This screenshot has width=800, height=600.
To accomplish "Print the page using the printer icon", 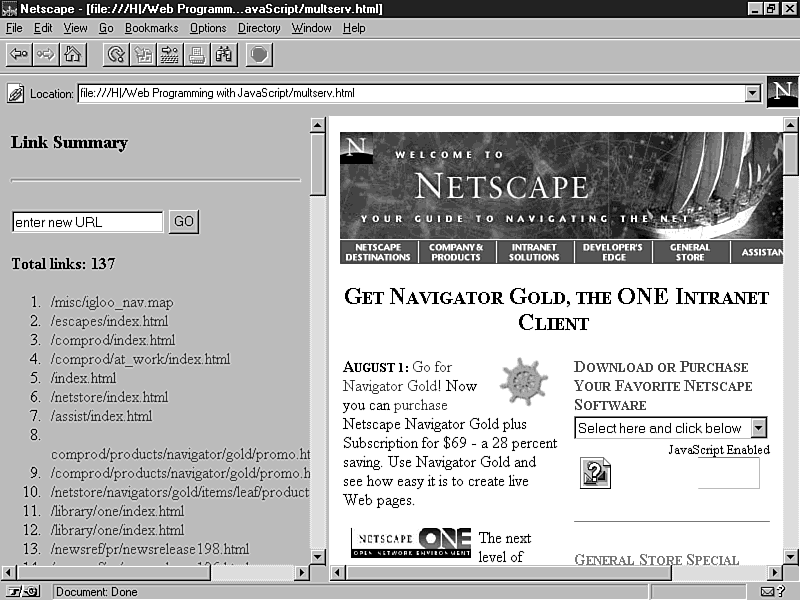I will [197, 54].
